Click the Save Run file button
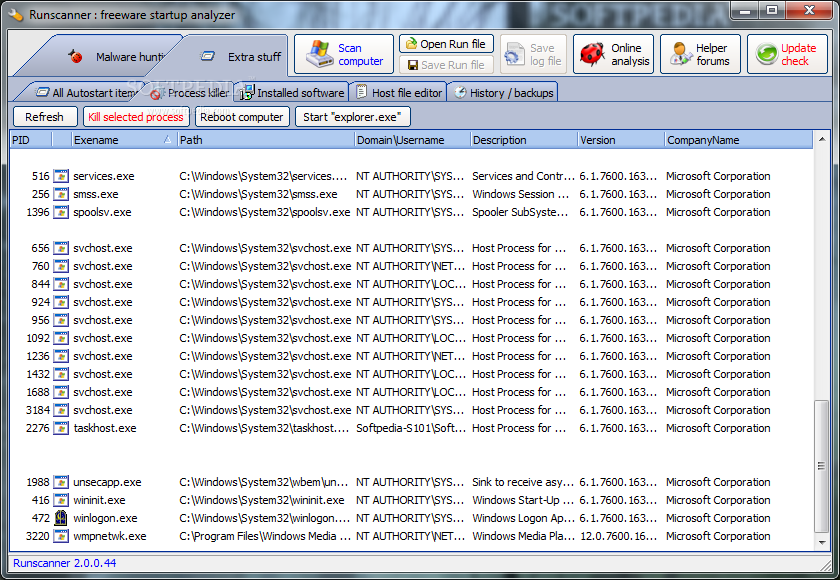The width and height of the screenshot is (840, 580). coord(446,65)
